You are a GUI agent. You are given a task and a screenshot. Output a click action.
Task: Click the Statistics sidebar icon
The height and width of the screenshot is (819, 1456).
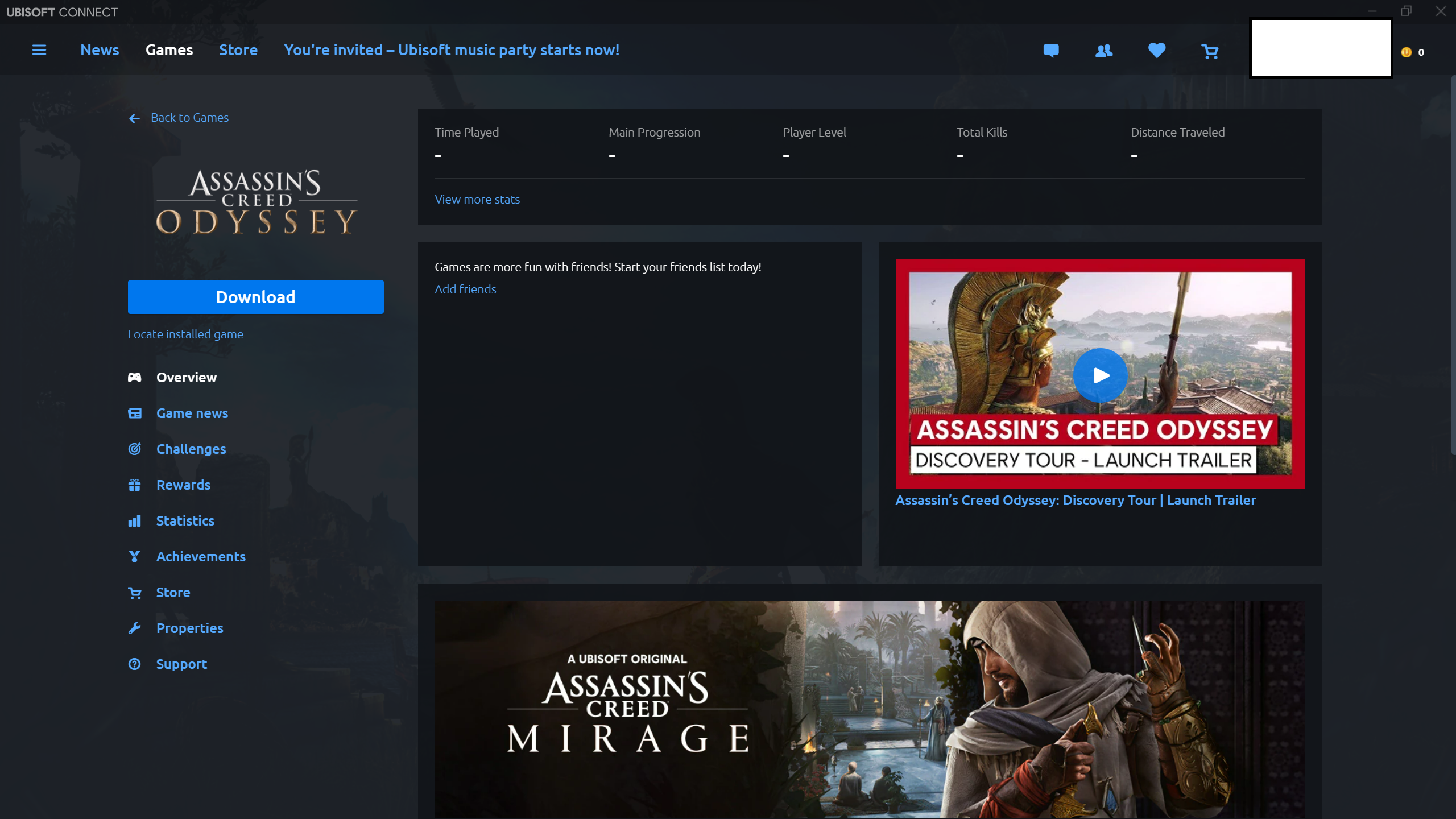pos(135,520)
